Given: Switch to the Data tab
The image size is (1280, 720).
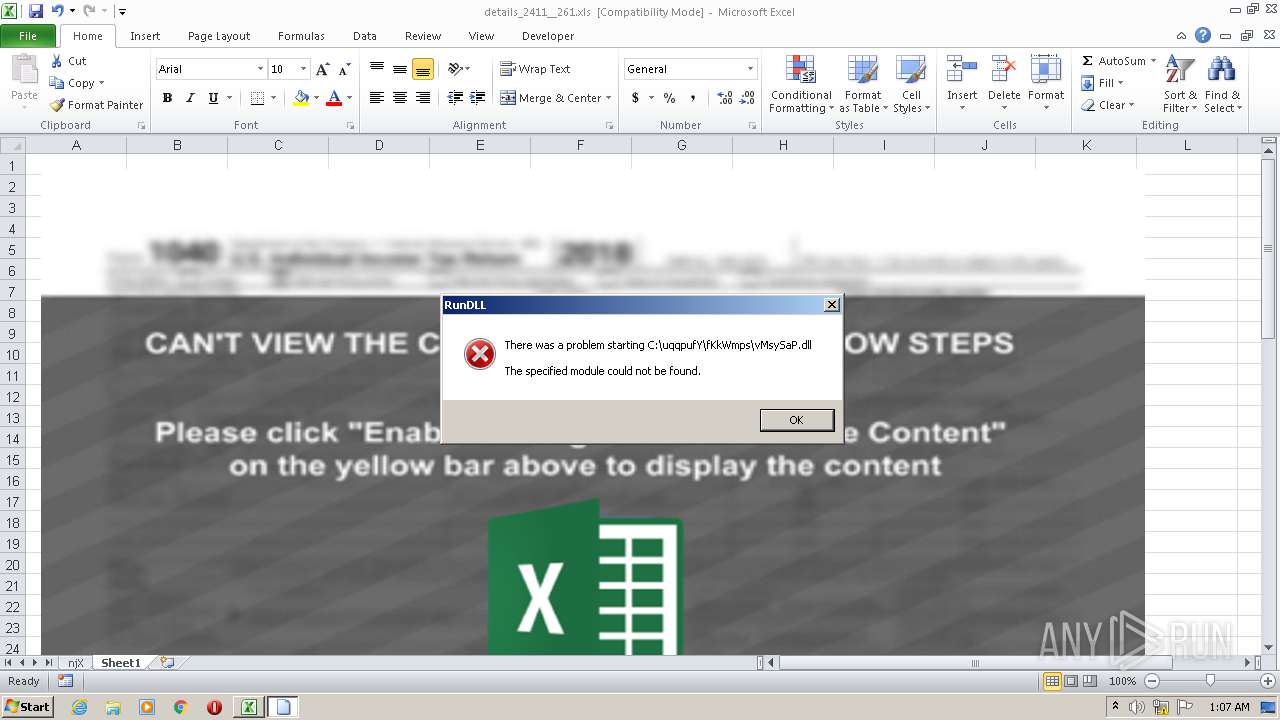Looking at the screenshot, I should (x=365, y=36).
